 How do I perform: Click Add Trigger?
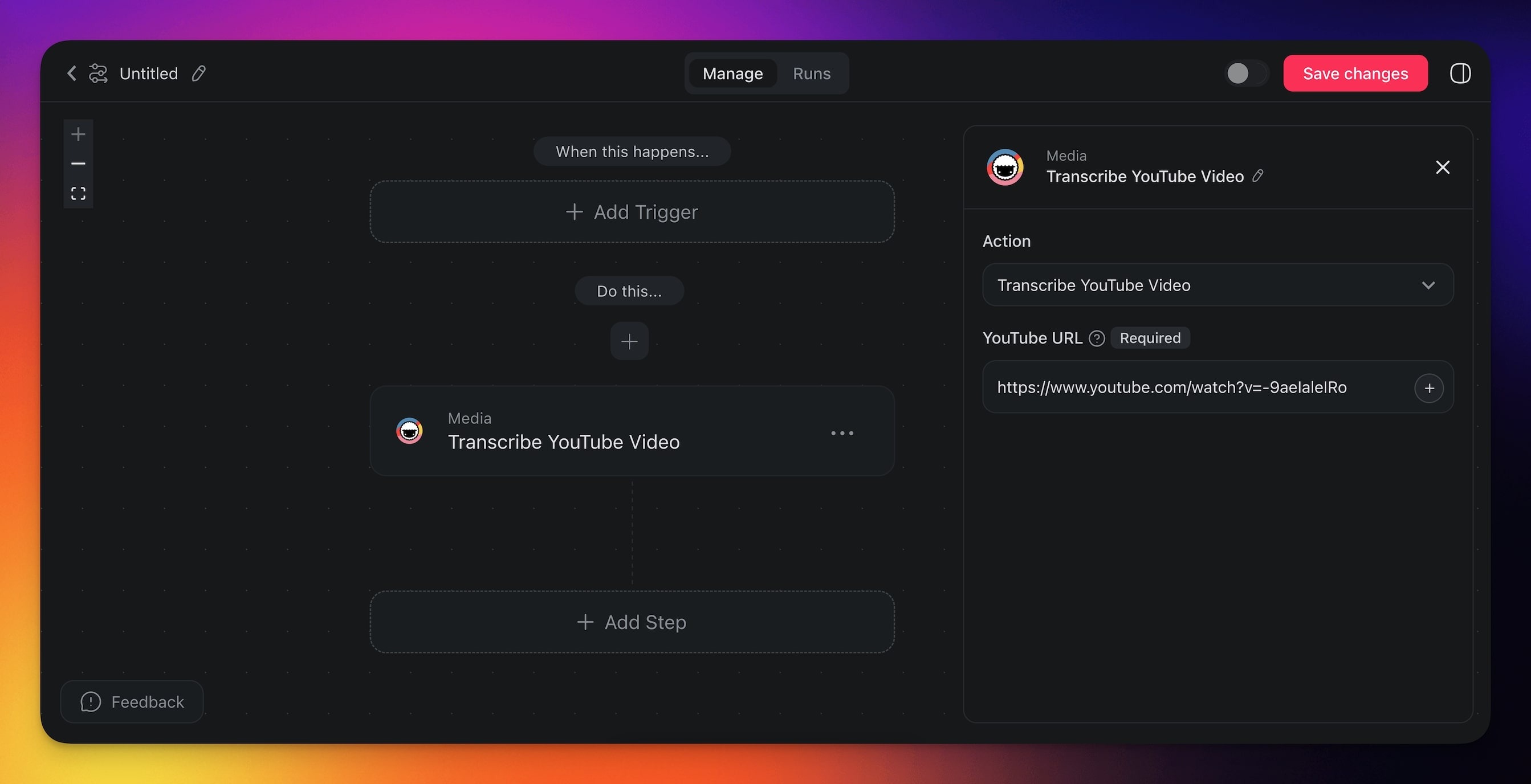632,212
